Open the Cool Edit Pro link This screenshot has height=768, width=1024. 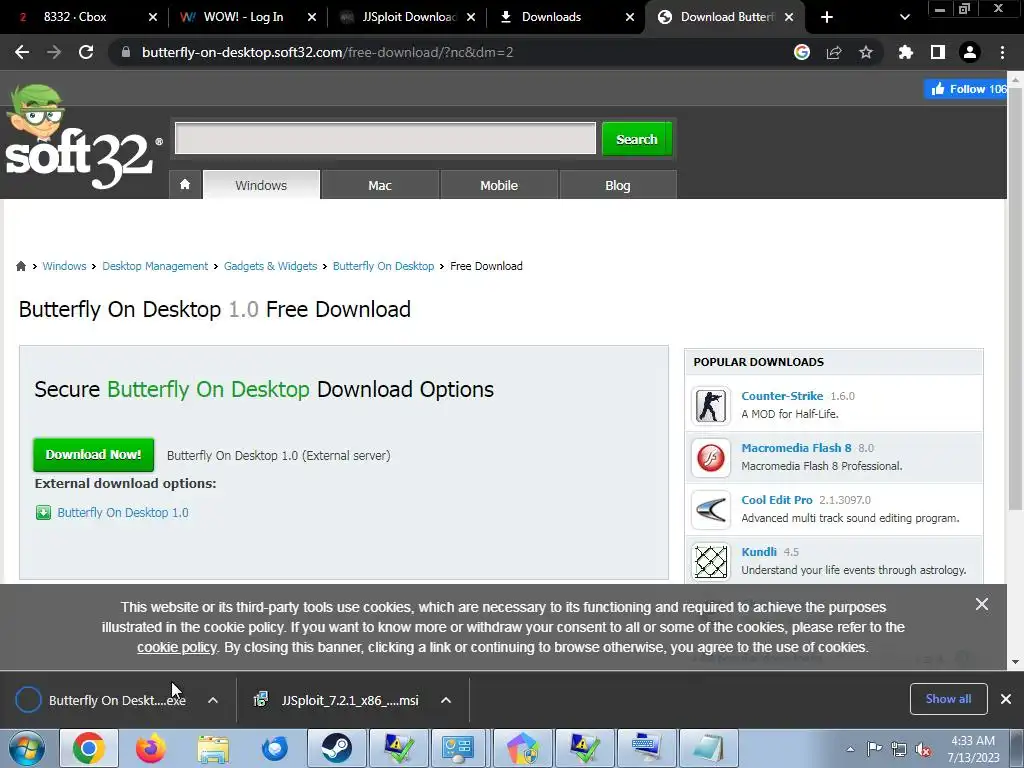(776, 500)
